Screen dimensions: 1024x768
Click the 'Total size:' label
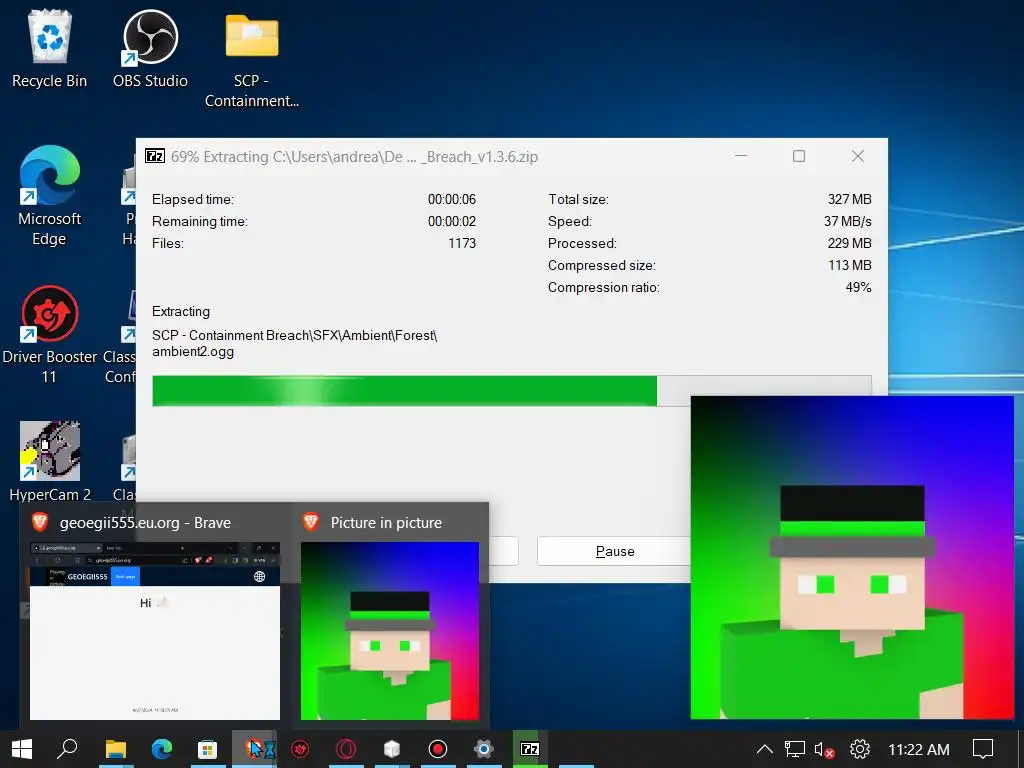[x=578, y=199]
